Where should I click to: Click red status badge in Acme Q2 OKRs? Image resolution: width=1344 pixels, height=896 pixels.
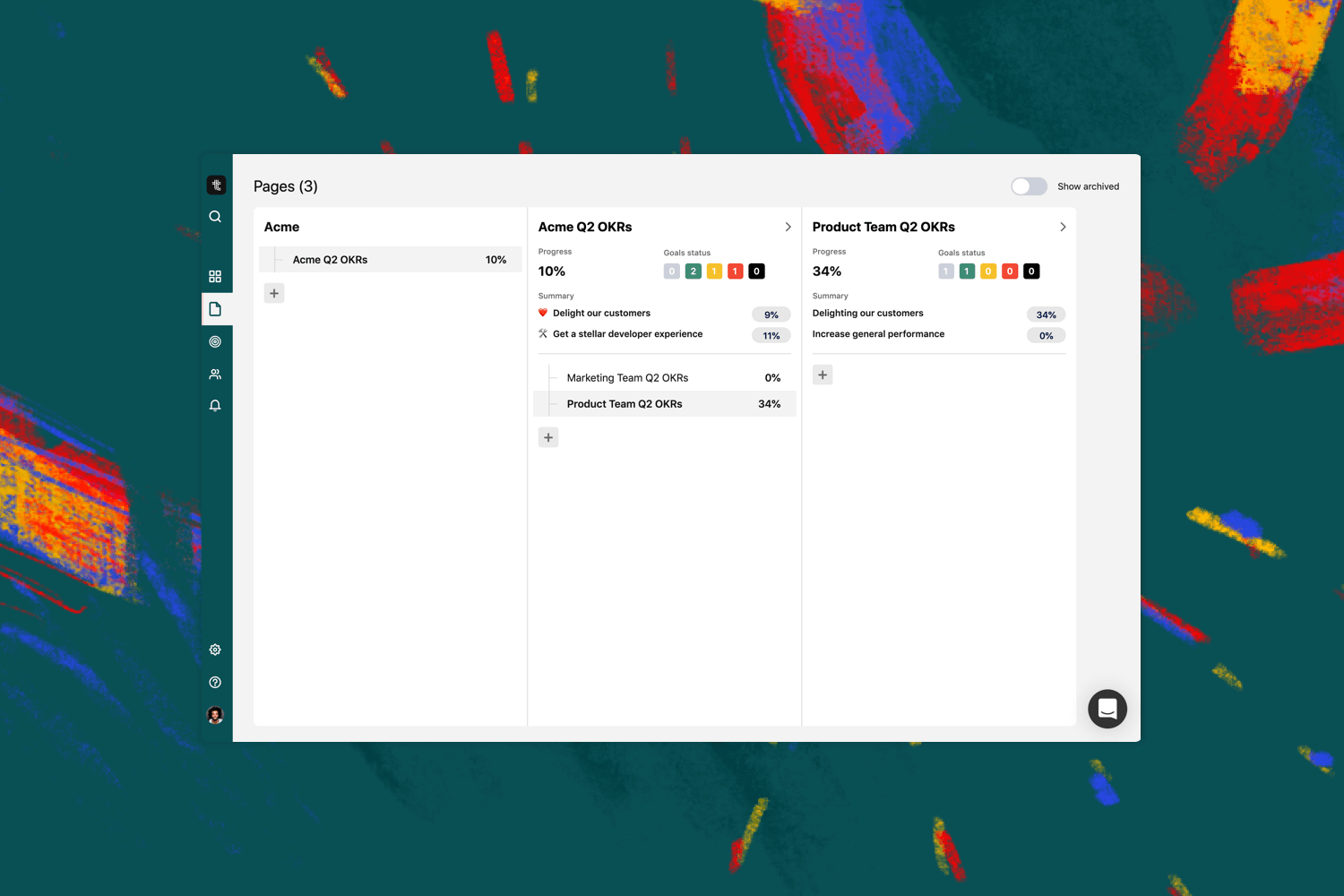736,271
